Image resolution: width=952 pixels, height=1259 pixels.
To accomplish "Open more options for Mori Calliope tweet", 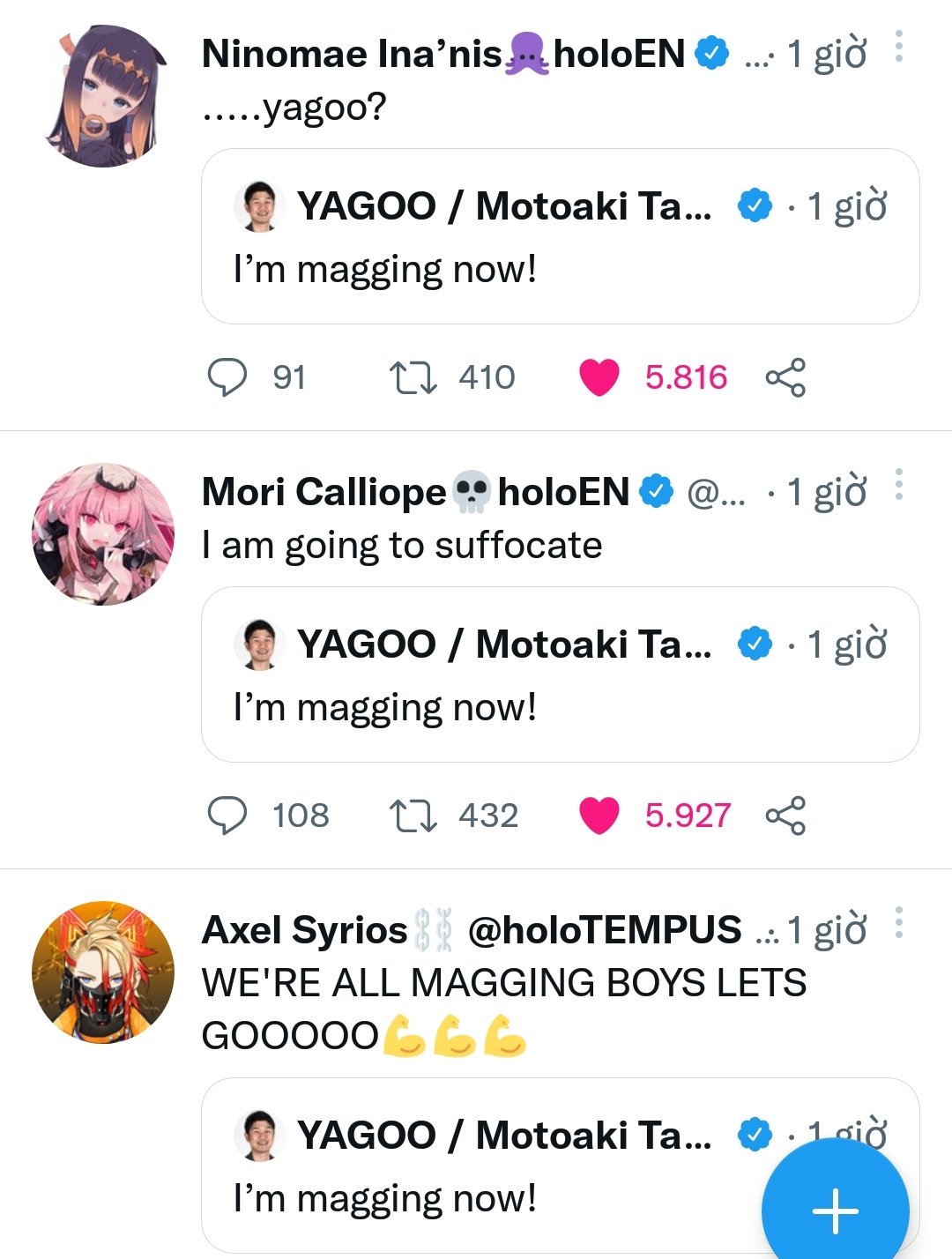I will coord(898,485).
